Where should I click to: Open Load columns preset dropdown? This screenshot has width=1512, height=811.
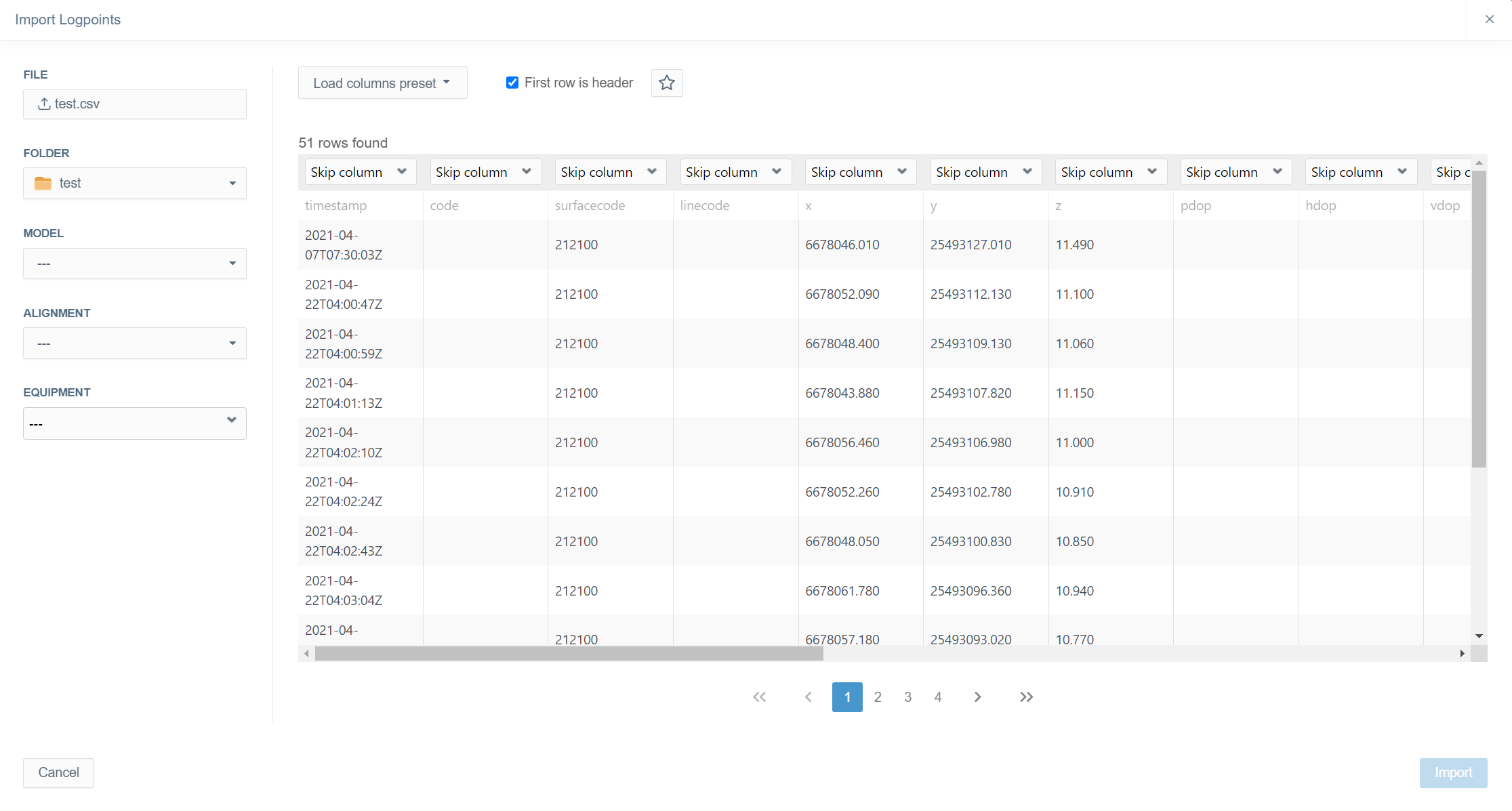[x=382, y=83]
